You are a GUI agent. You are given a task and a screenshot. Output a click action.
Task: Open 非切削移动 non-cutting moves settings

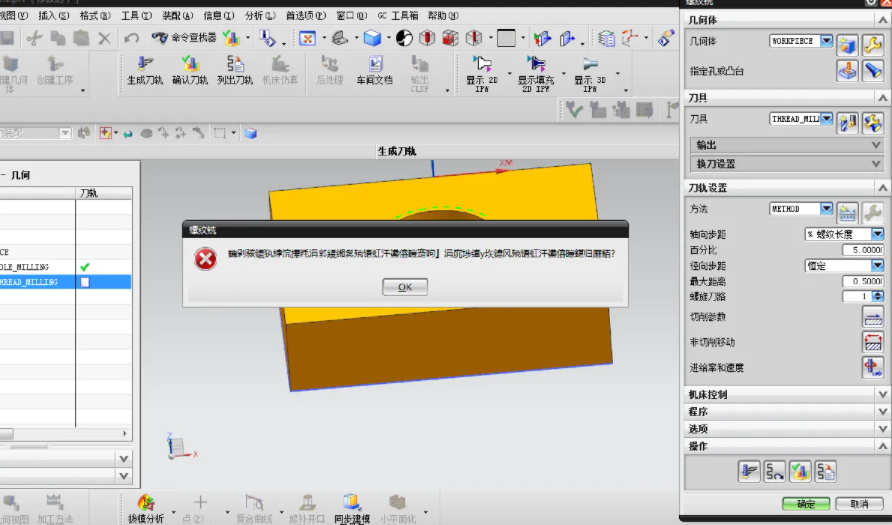(872, 342)
